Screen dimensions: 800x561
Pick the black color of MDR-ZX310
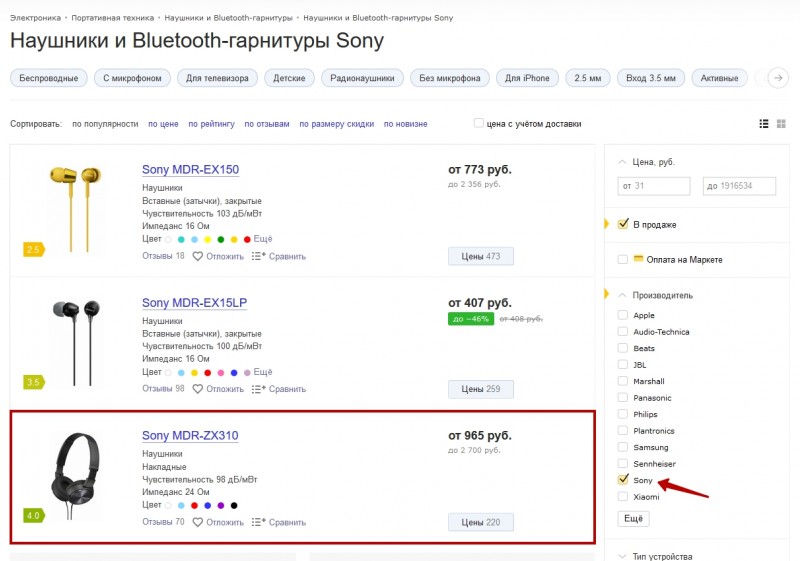[x=234, y=505]
